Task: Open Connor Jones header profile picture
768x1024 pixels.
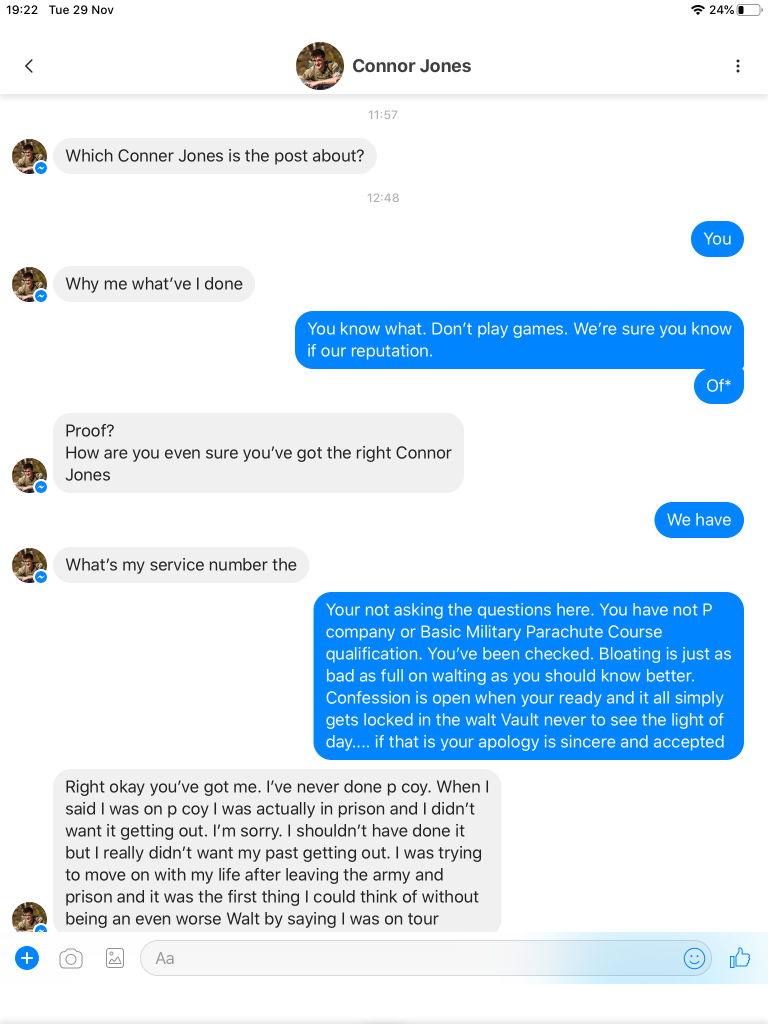Action: (320, 66)
